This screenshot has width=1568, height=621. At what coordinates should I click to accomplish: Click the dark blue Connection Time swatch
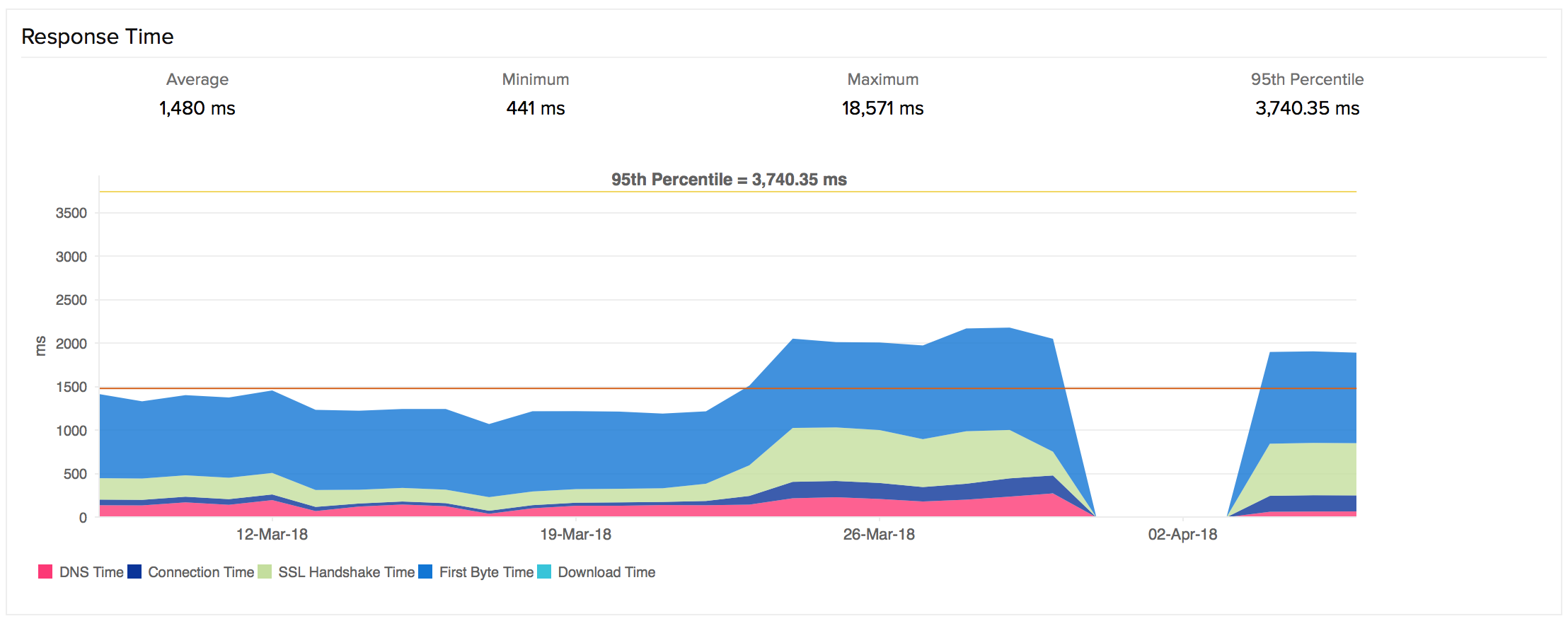pyautogui.click(x=134, y=572)
